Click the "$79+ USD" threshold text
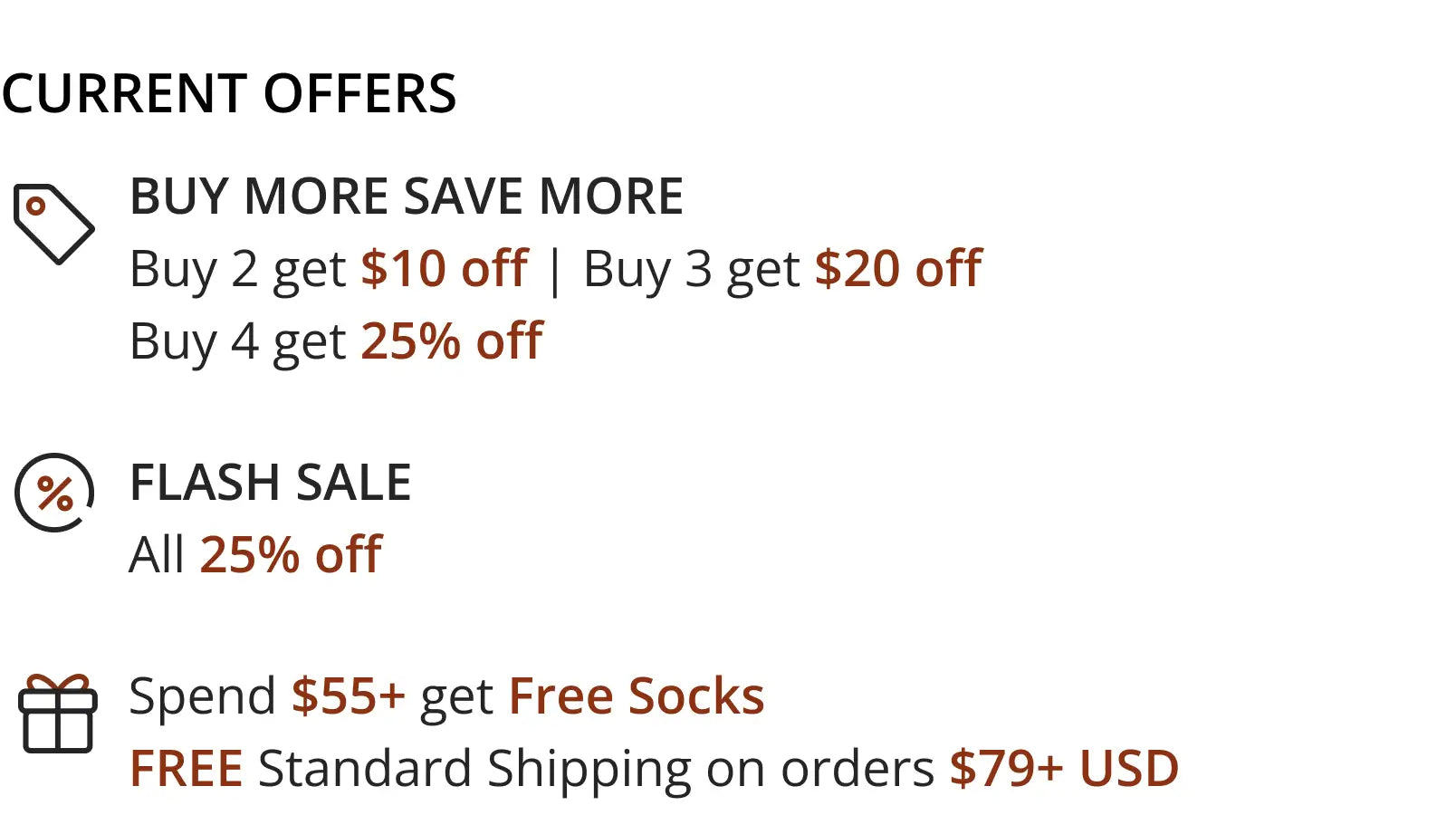The image size is (1456, 815). coord(1064,769)
